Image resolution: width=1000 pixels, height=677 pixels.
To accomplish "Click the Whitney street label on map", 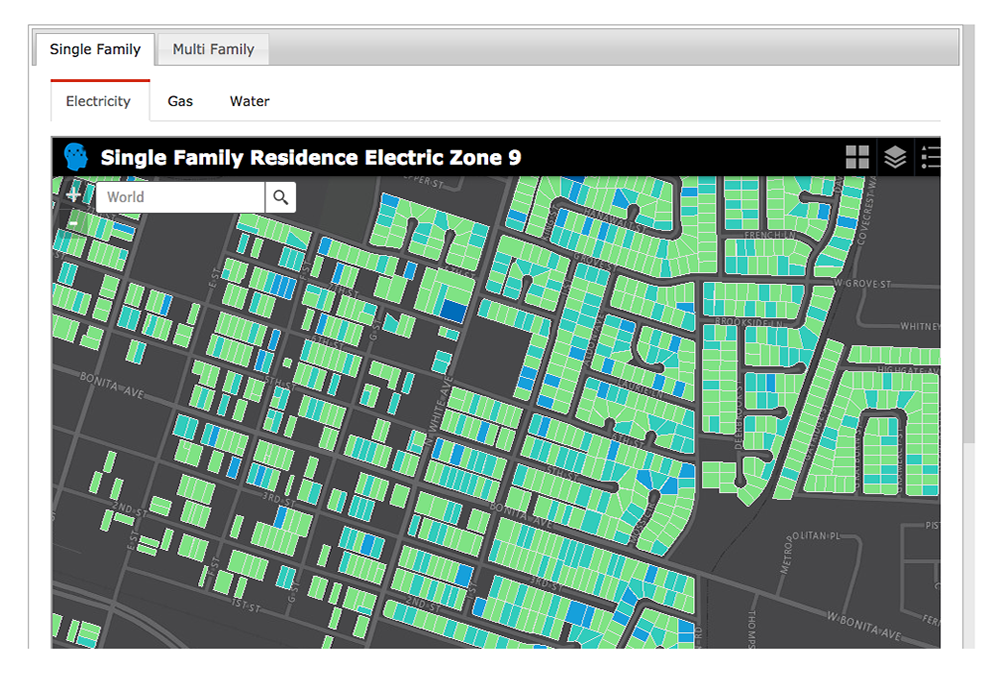I will (x=918, y=326).
